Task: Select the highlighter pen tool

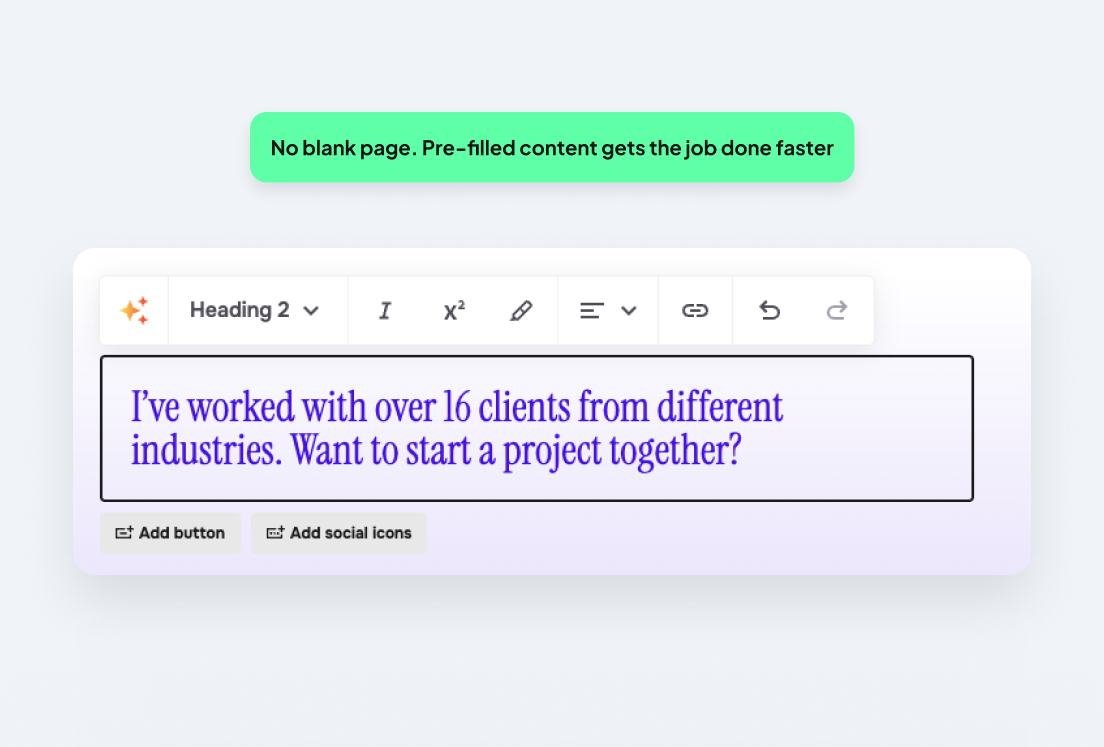Action: pos(521,310)
